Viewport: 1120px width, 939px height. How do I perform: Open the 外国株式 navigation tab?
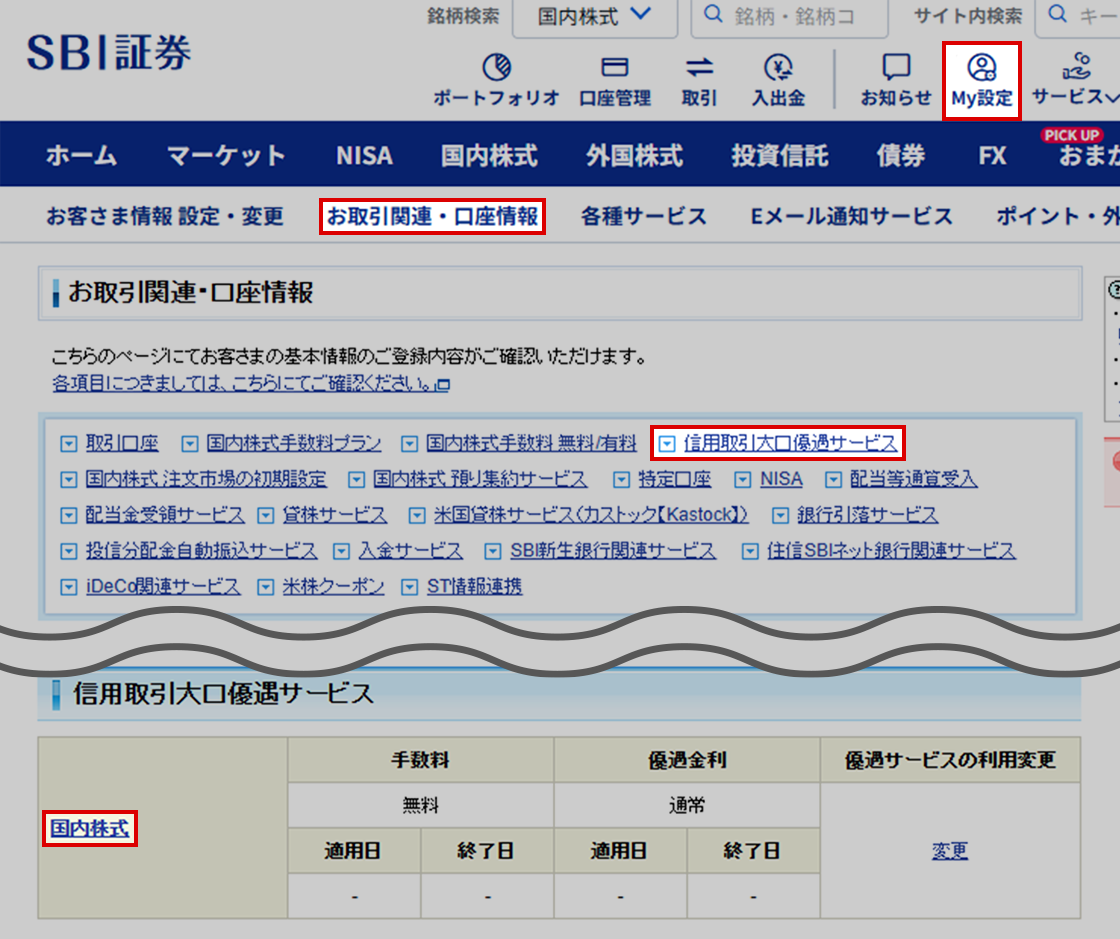pyautogui.click(x=634, y=155)
